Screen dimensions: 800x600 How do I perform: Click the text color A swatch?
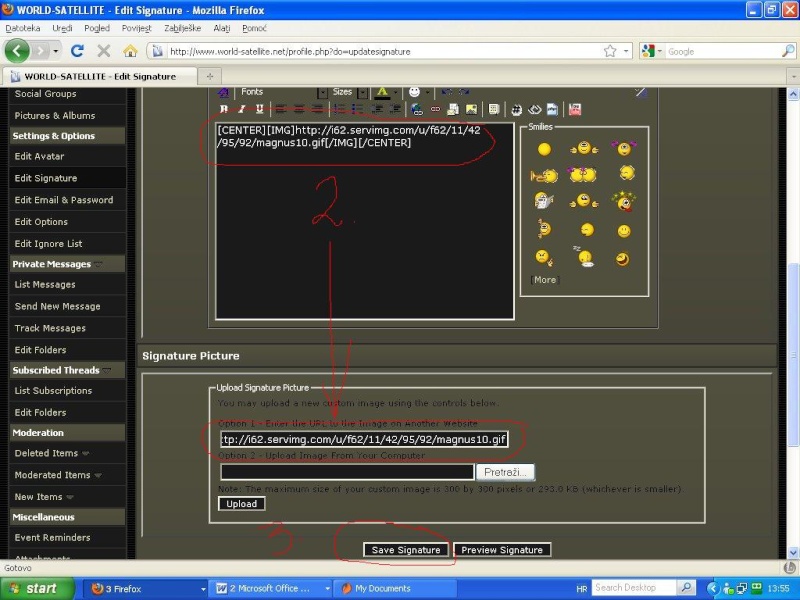382,92
